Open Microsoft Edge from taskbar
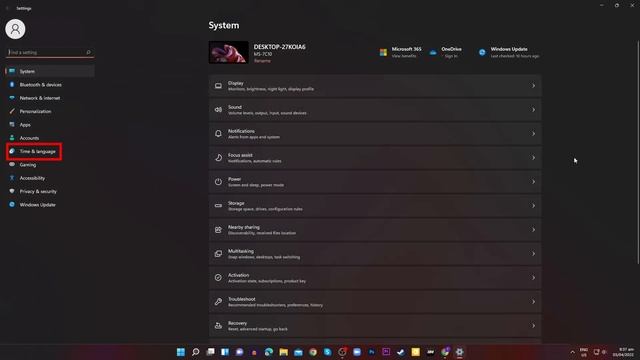Screen dimensions: 640x360 (x=269, y=352)
